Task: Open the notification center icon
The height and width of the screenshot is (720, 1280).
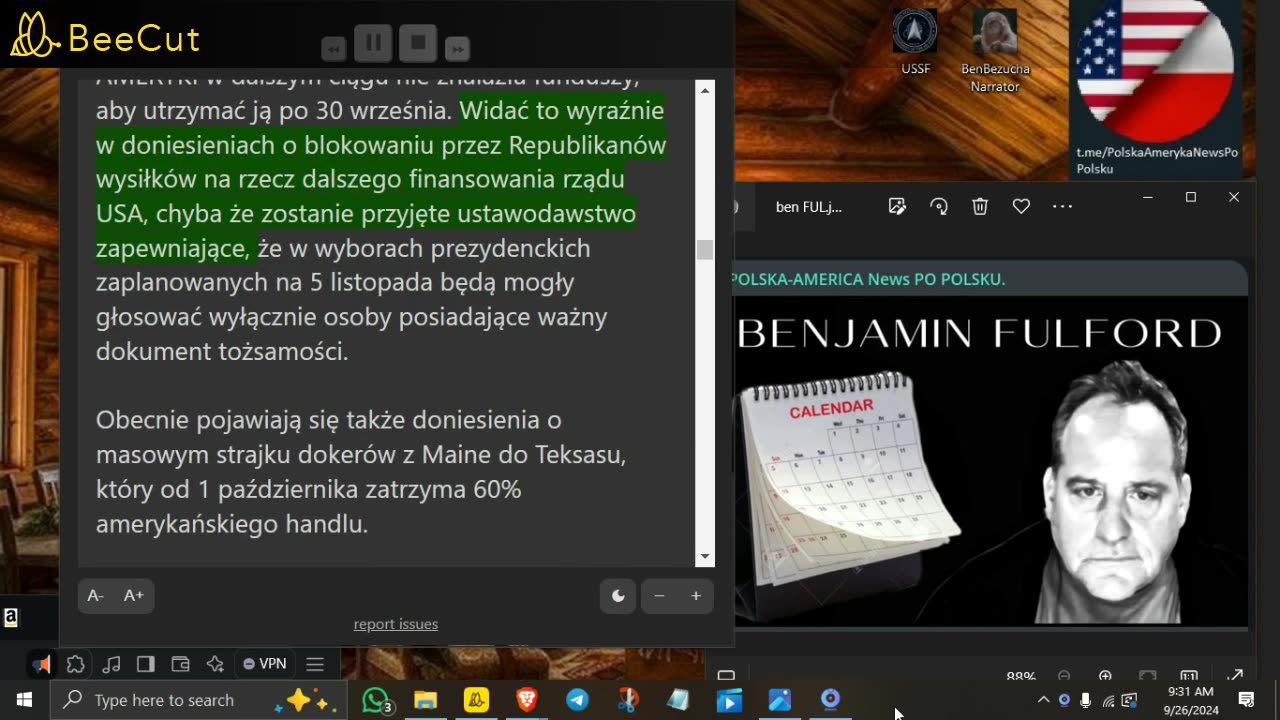Action: pyautogui.click(x=1246, y=700)
